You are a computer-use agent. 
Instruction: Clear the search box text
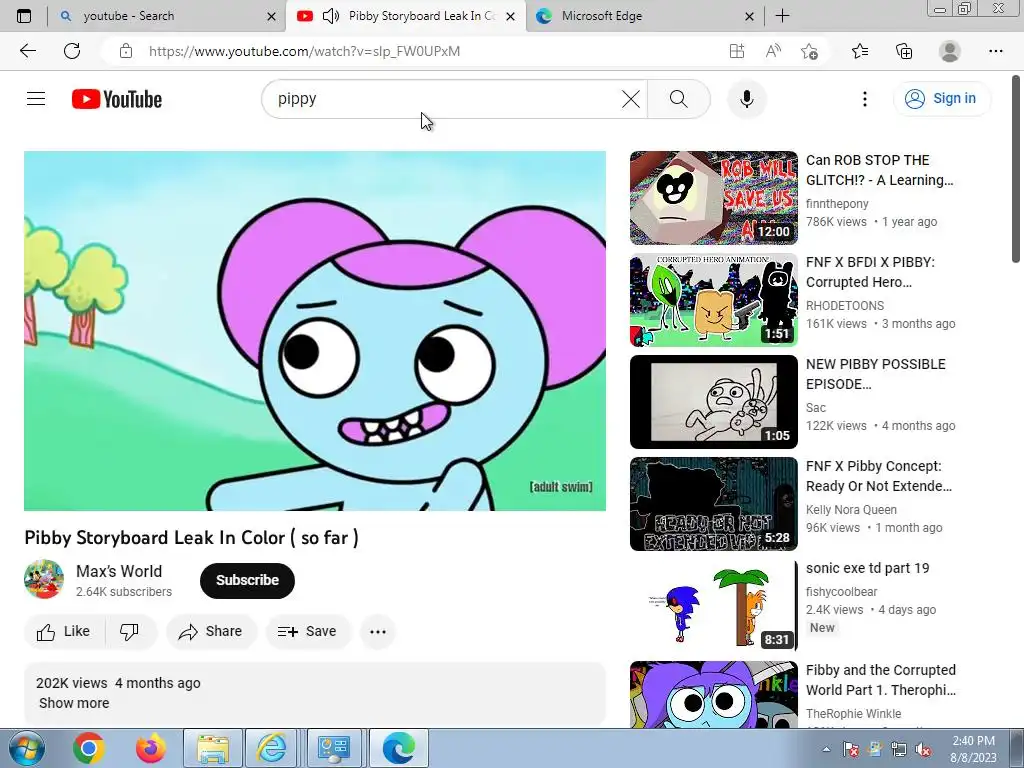pos(630,99)
